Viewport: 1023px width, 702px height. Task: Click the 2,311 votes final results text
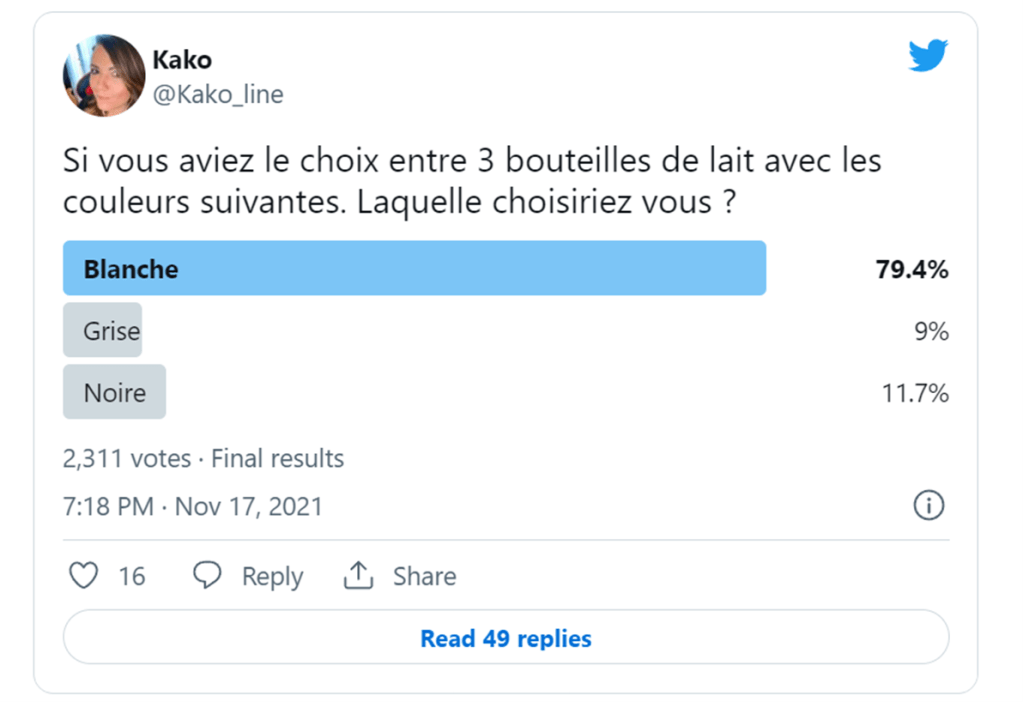point(203,459)
